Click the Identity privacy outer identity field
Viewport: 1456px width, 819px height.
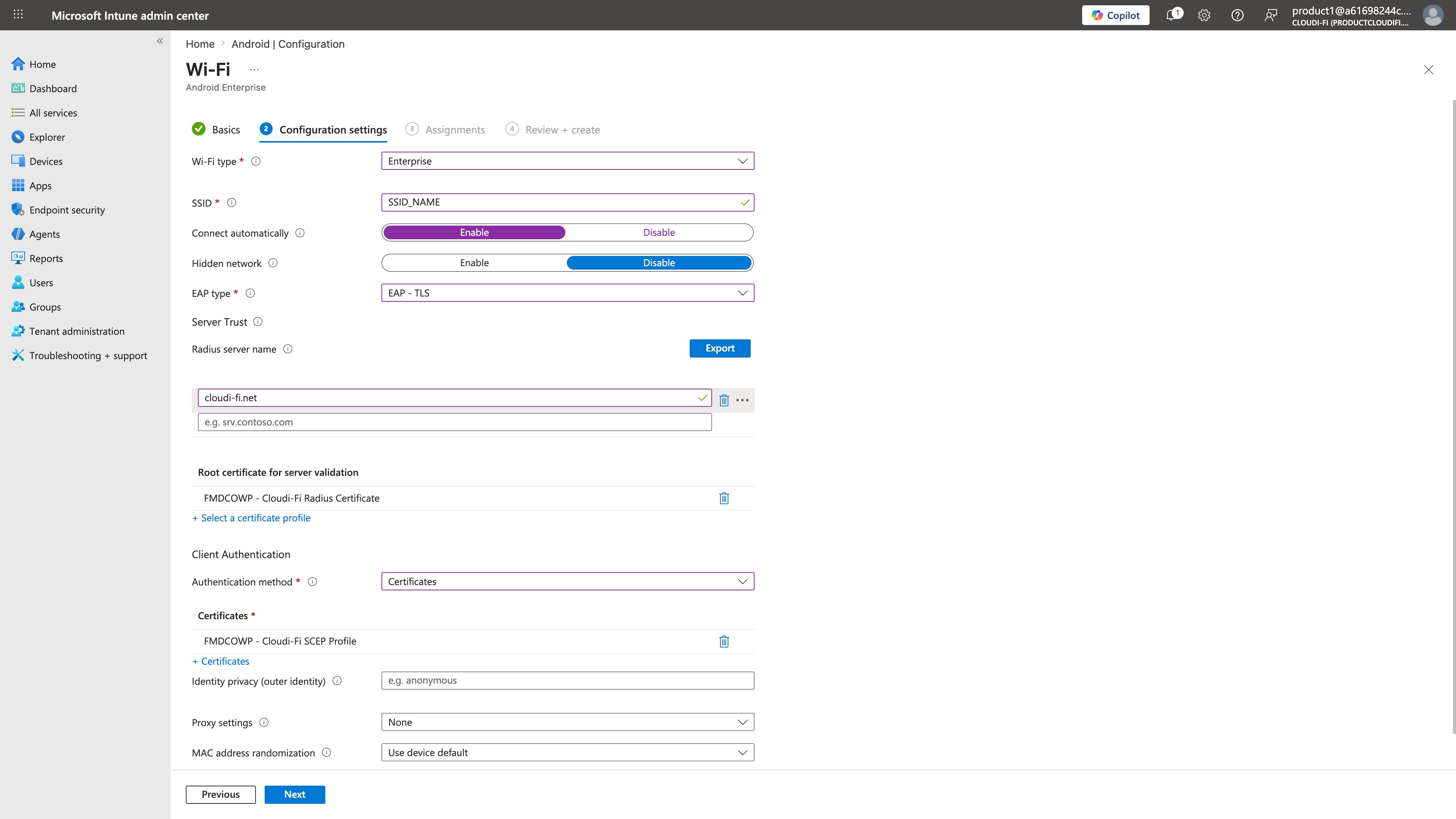[568, 681]
